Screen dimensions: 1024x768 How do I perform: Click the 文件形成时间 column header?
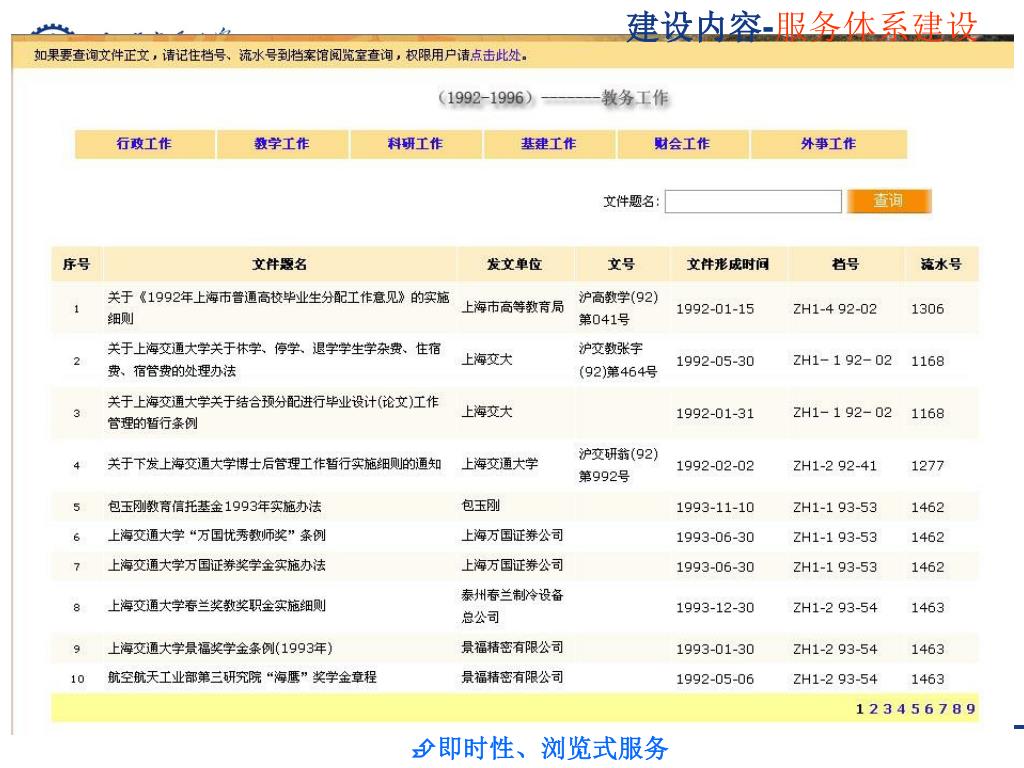[728, 264]
